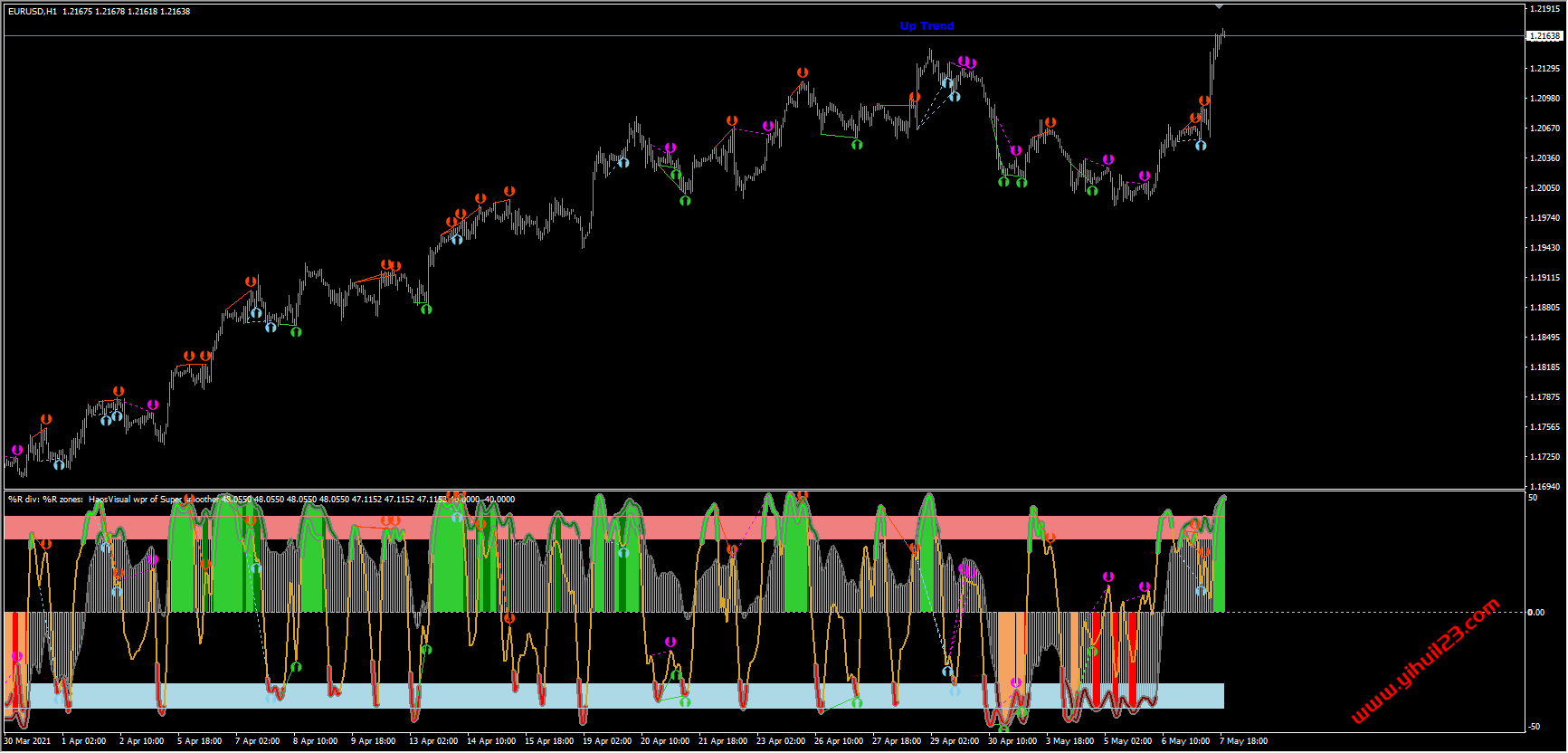The image size is (1568, 753).
Task: Select the light-blue up-arrow below the final rally
Action: (x=1201, y=145)
